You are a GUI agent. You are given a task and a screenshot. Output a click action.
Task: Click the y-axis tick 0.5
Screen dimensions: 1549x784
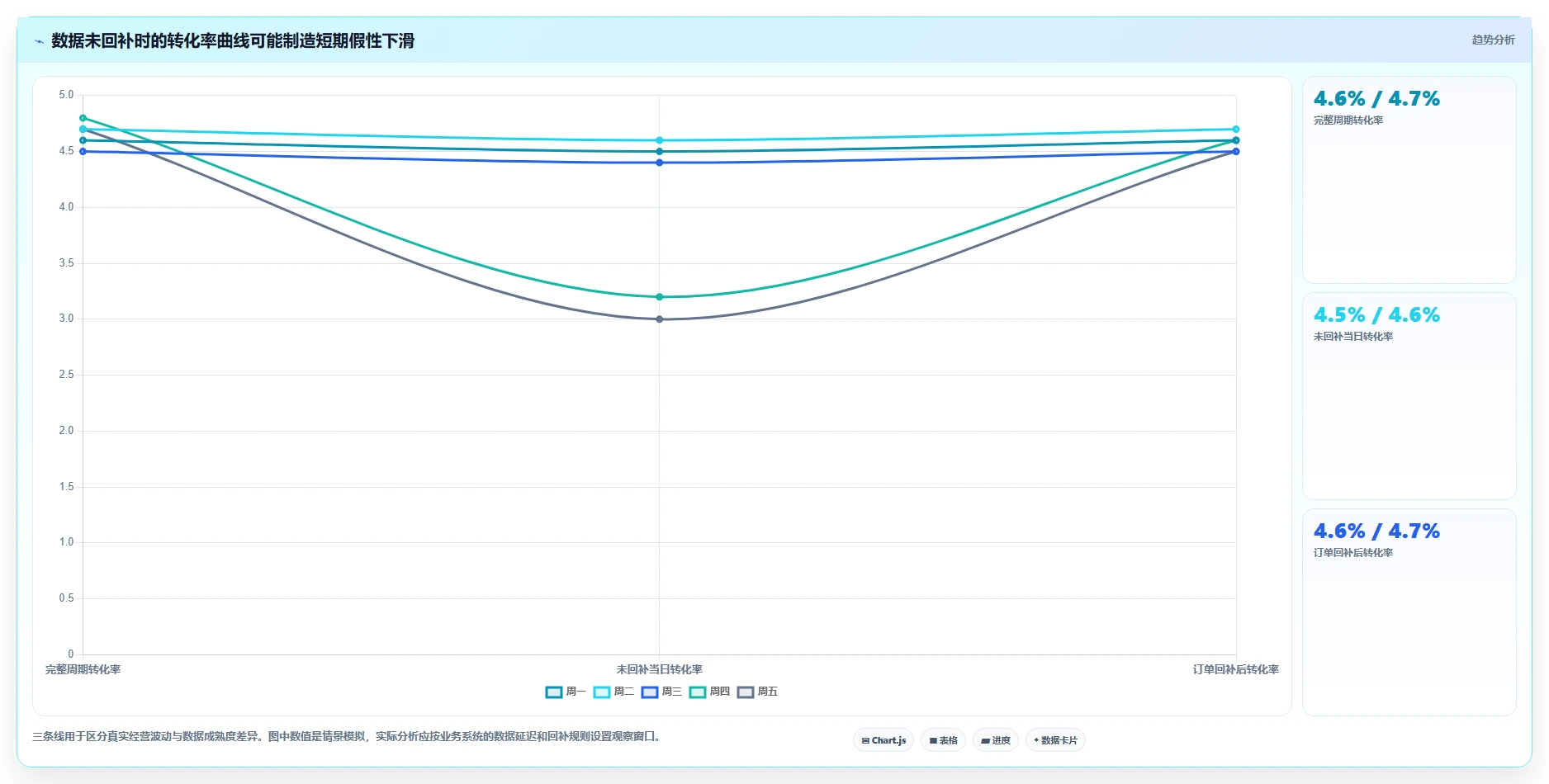(66, 598)
